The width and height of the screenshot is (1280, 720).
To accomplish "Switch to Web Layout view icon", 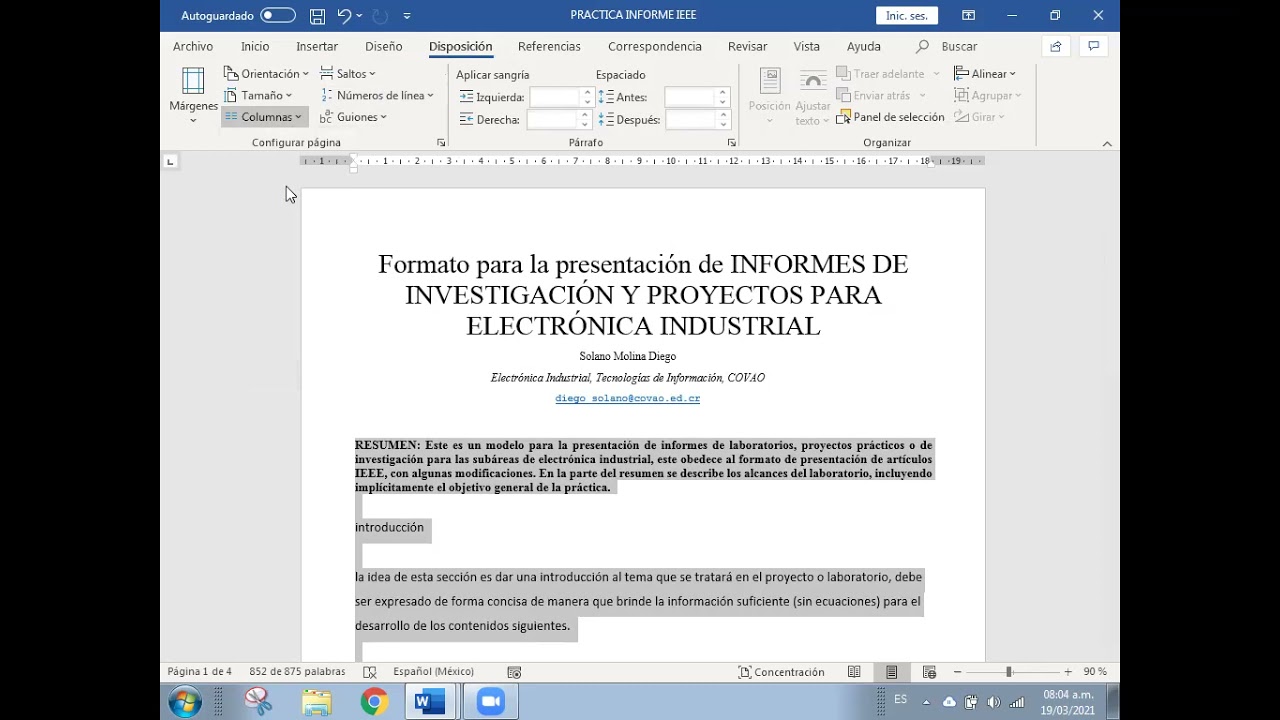I will (929, 672).
